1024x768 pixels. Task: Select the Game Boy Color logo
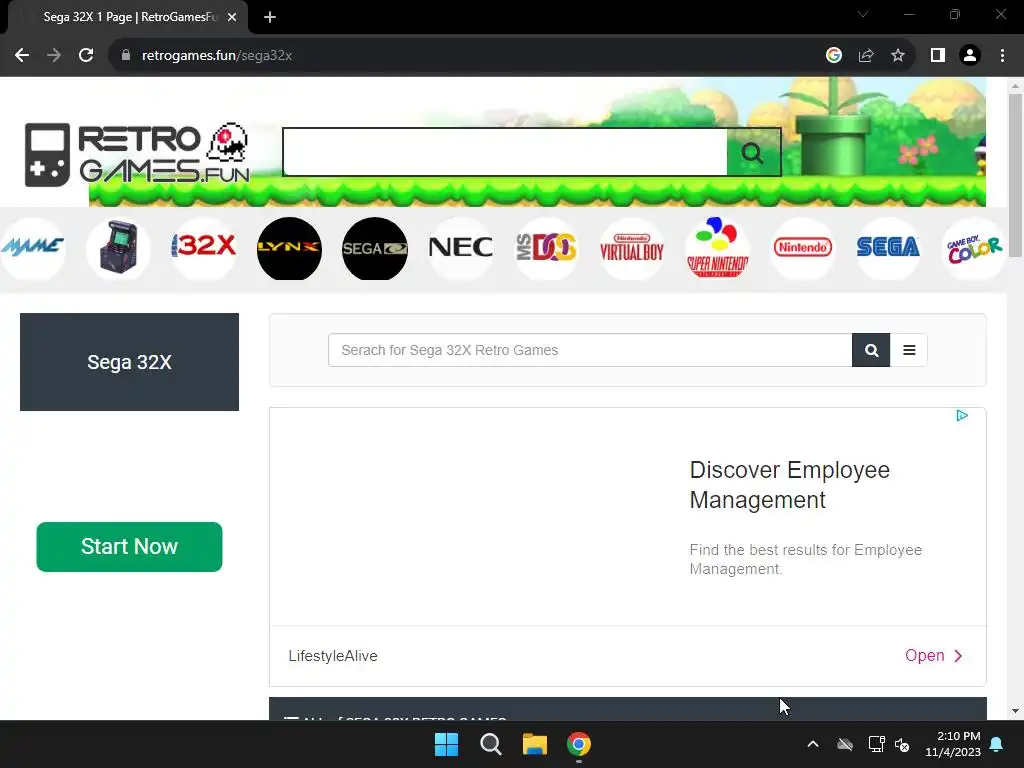tap(974, 248)
